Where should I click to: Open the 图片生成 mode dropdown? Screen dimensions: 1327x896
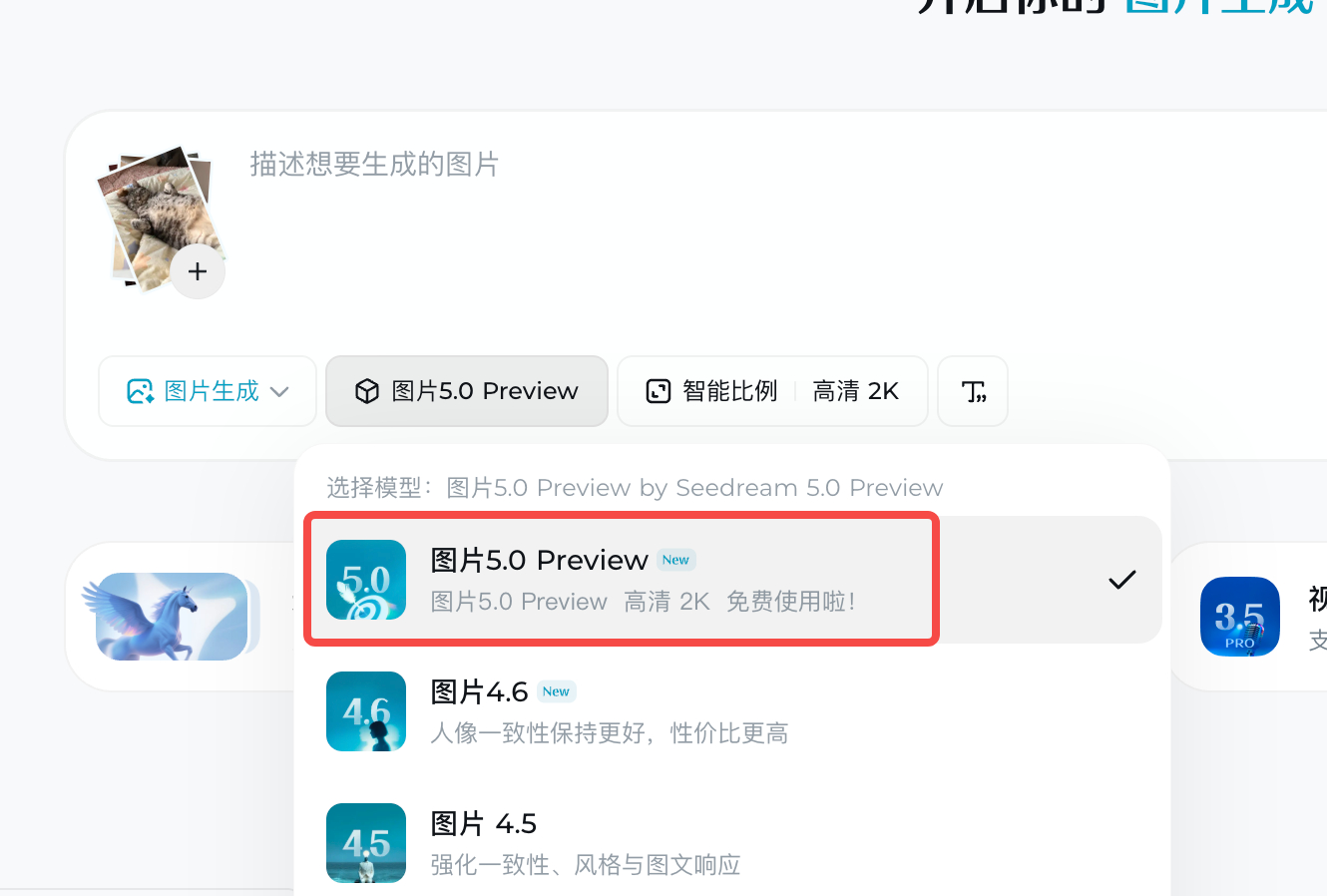tap(208, 391)
